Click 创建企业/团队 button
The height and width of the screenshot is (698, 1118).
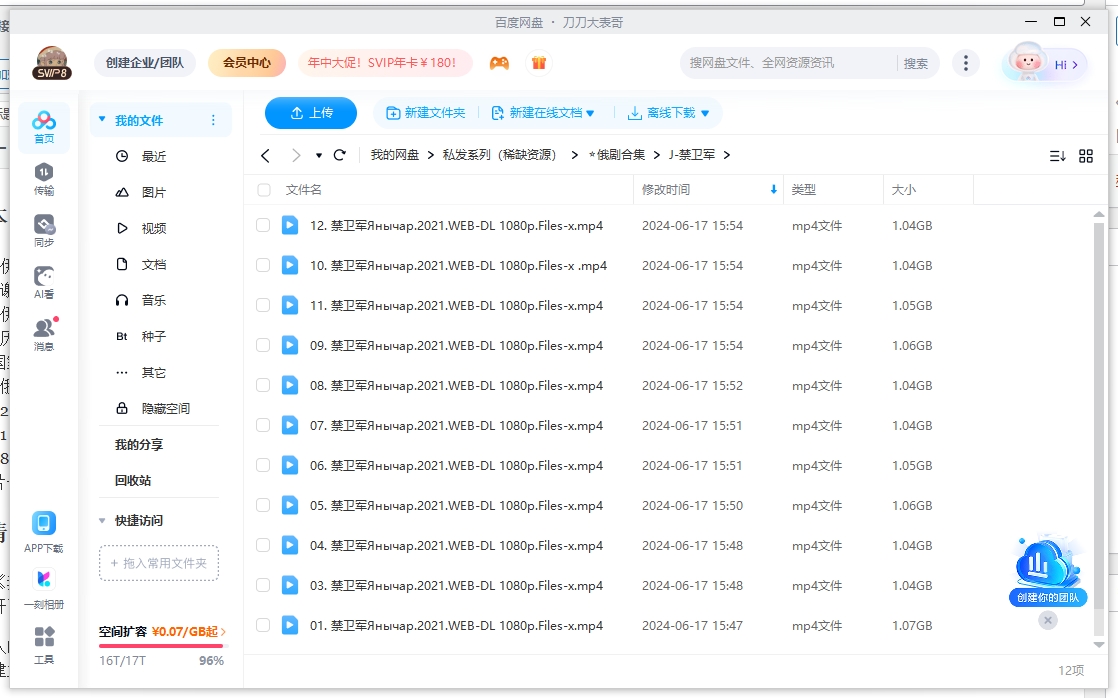click(x=145, y=63)
